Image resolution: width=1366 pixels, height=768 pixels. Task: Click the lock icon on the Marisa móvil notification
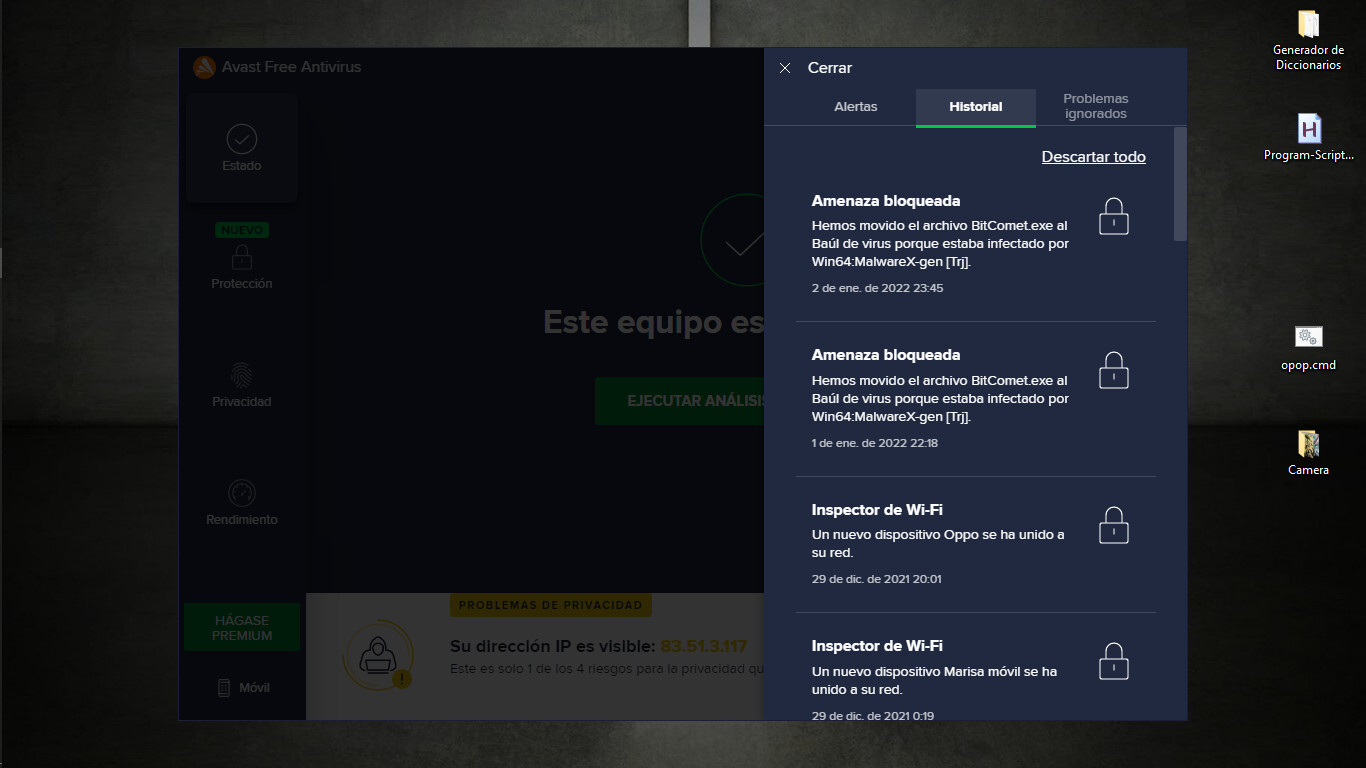coord(1113,660)
